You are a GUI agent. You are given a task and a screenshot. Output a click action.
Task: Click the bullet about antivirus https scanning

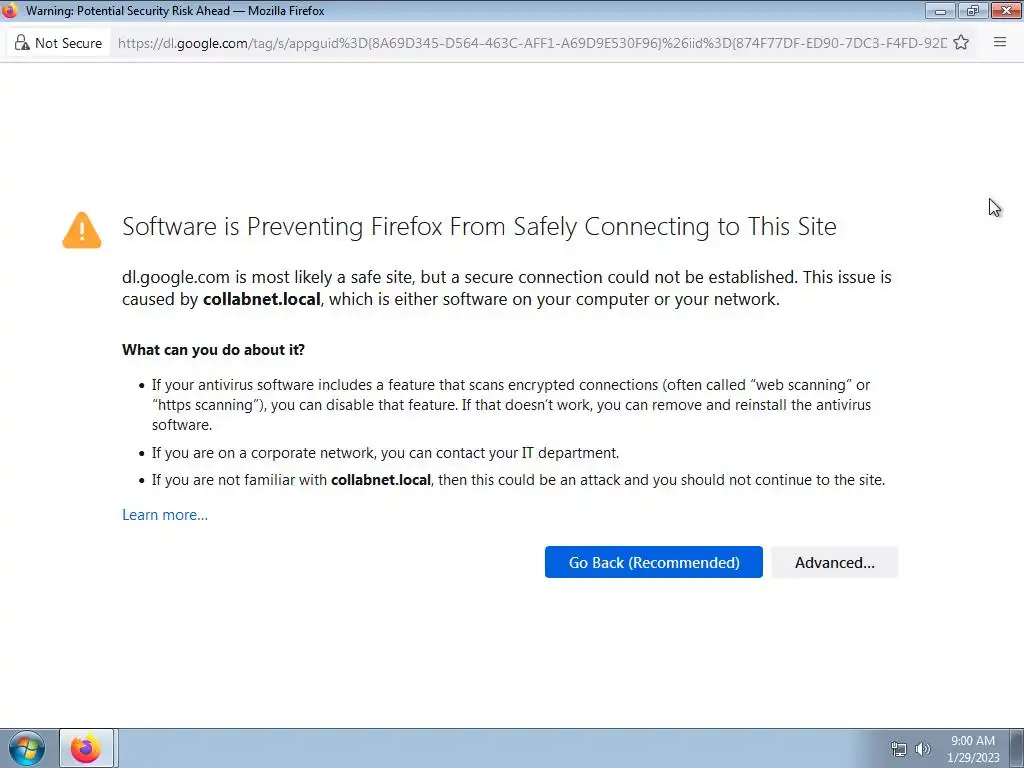[511, 405]
